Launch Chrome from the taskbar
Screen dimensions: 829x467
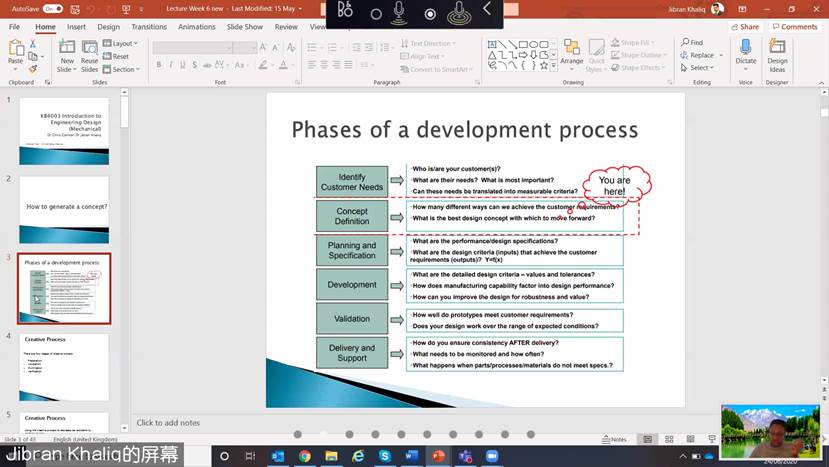click(x=304, y=456)
